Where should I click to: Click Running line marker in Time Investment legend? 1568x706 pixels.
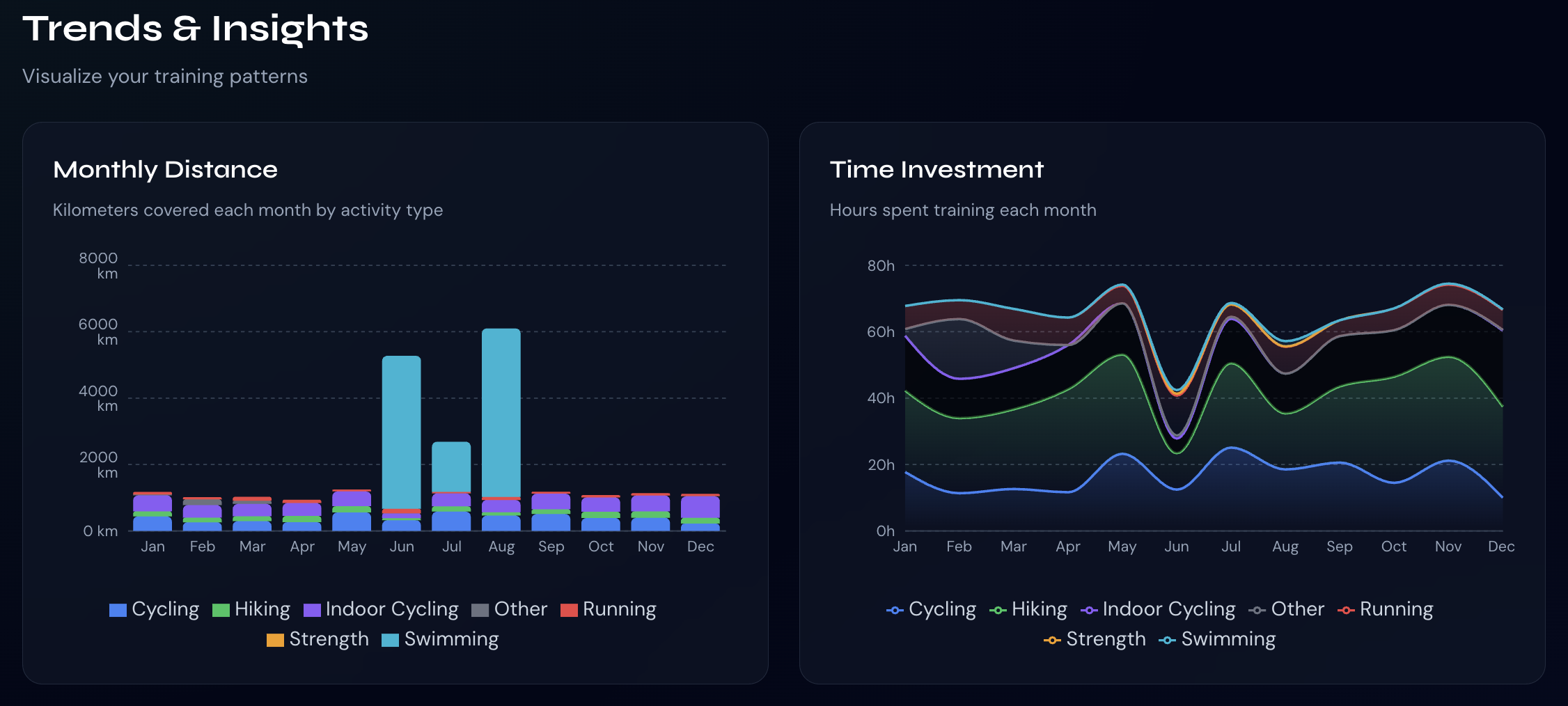tap(1346, 610)
